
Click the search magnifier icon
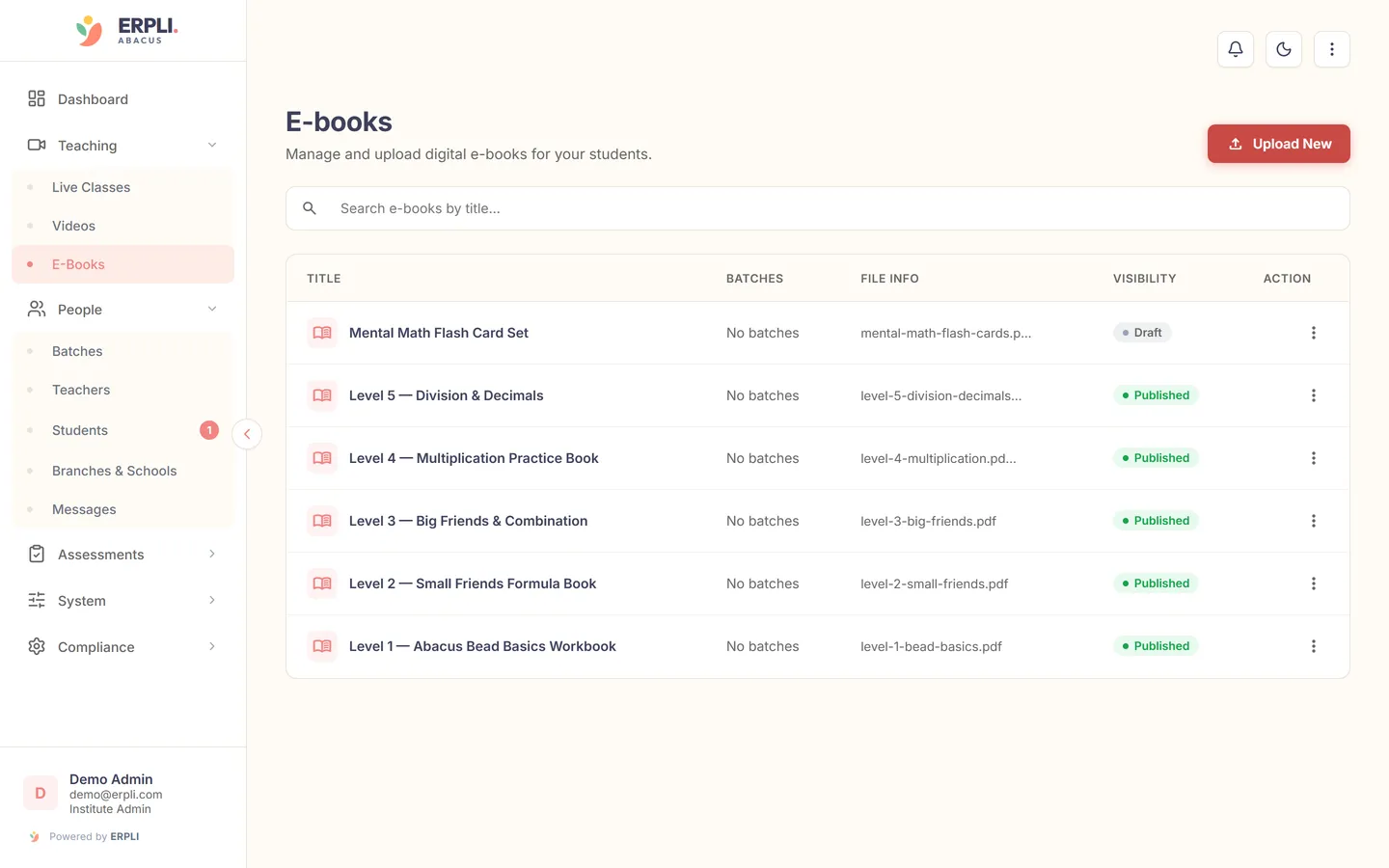point(310,208)
